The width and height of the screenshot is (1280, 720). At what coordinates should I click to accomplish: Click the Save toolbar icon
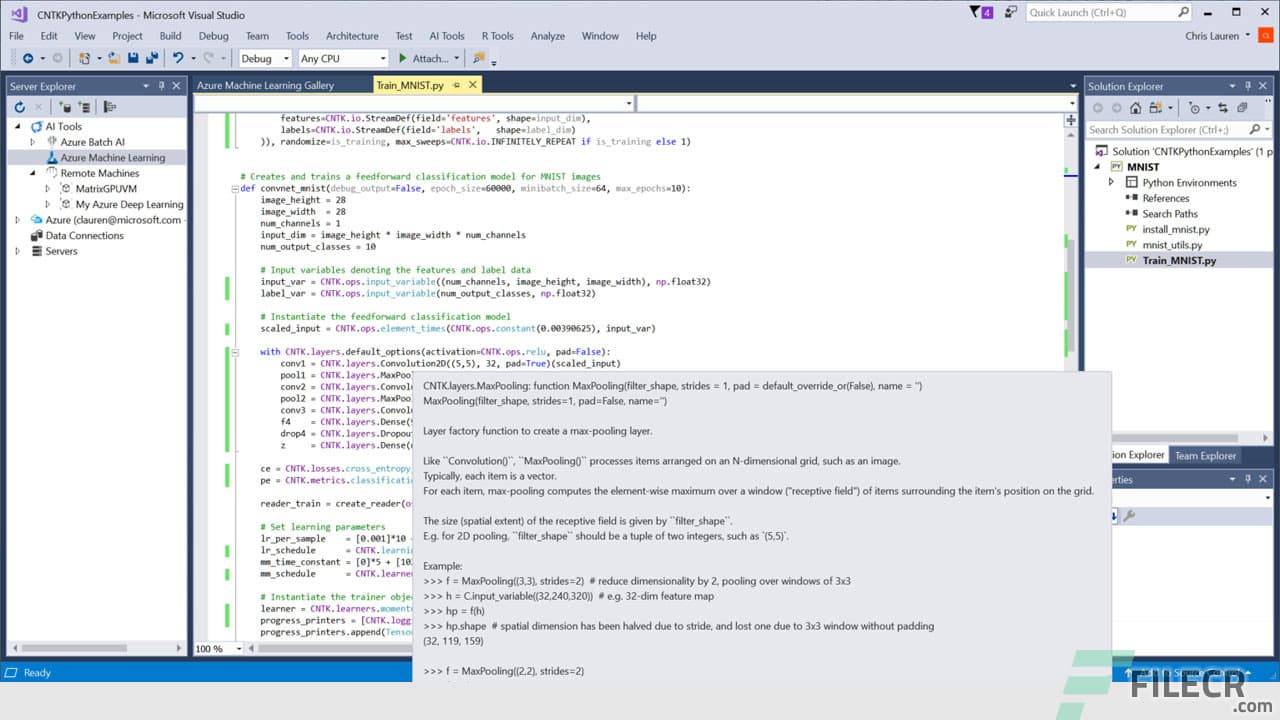point(133,57)
